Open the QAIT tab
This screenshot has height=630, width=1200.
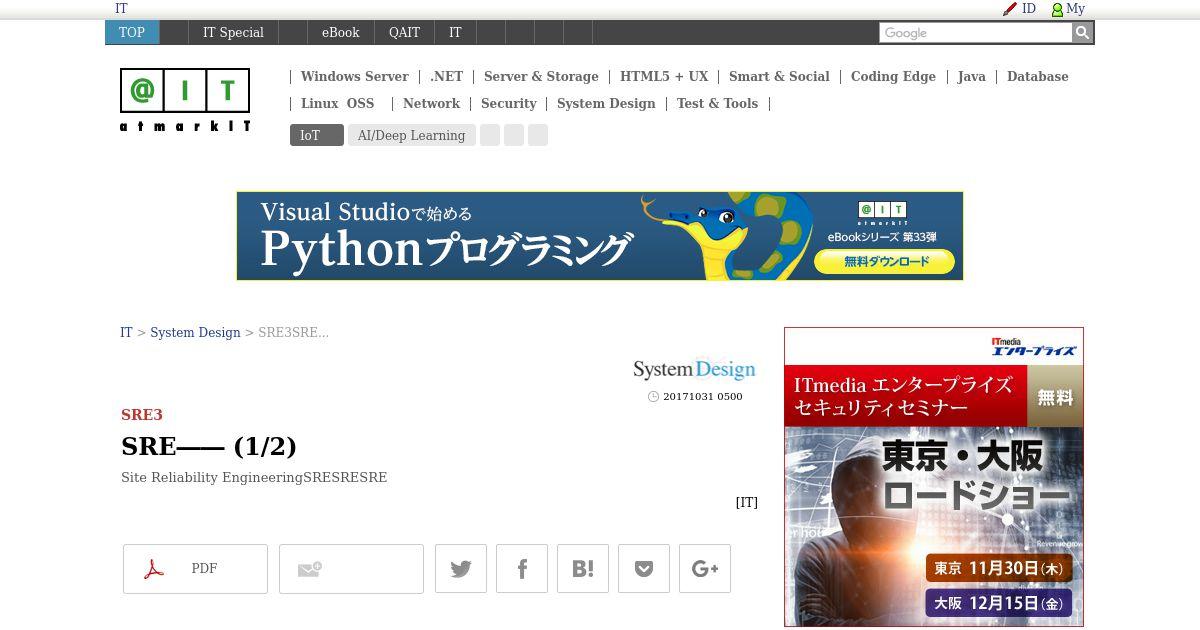[404, 32]
